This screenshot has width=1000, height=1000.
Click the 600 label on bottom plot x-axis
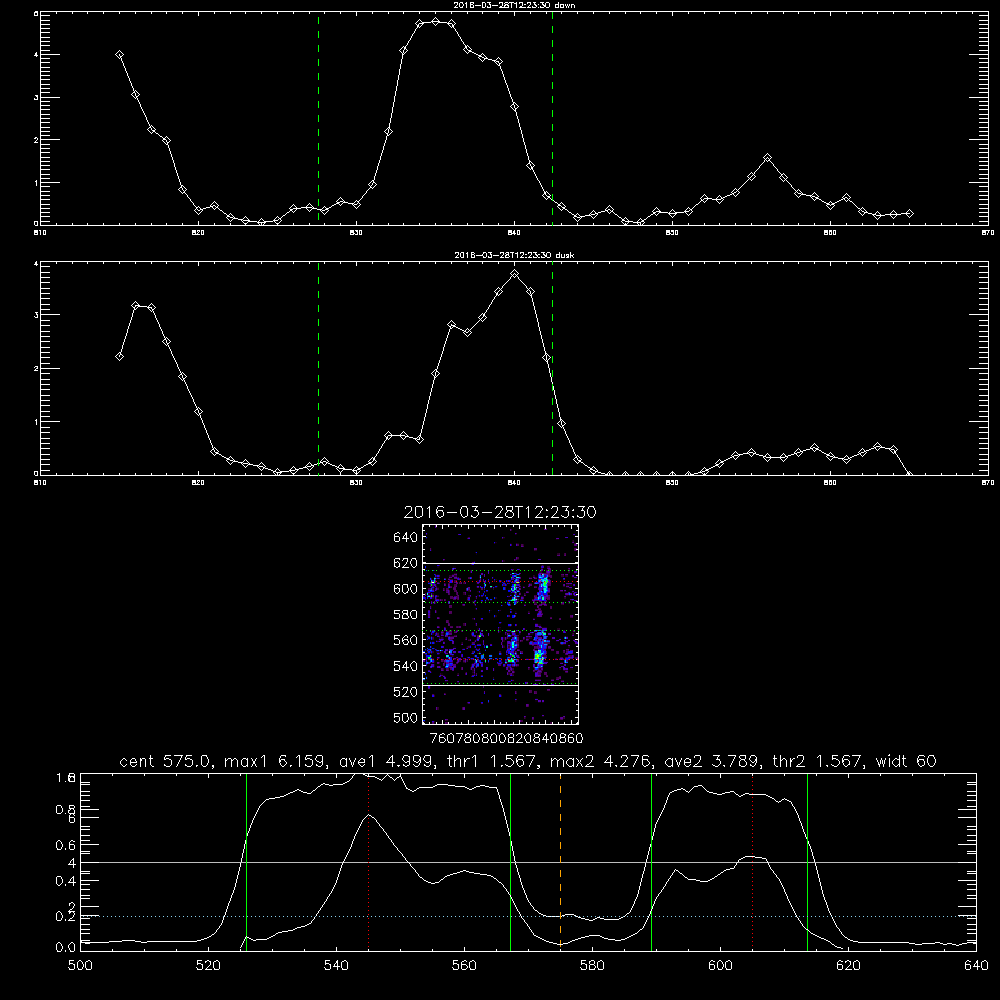(x=721, y=966)
